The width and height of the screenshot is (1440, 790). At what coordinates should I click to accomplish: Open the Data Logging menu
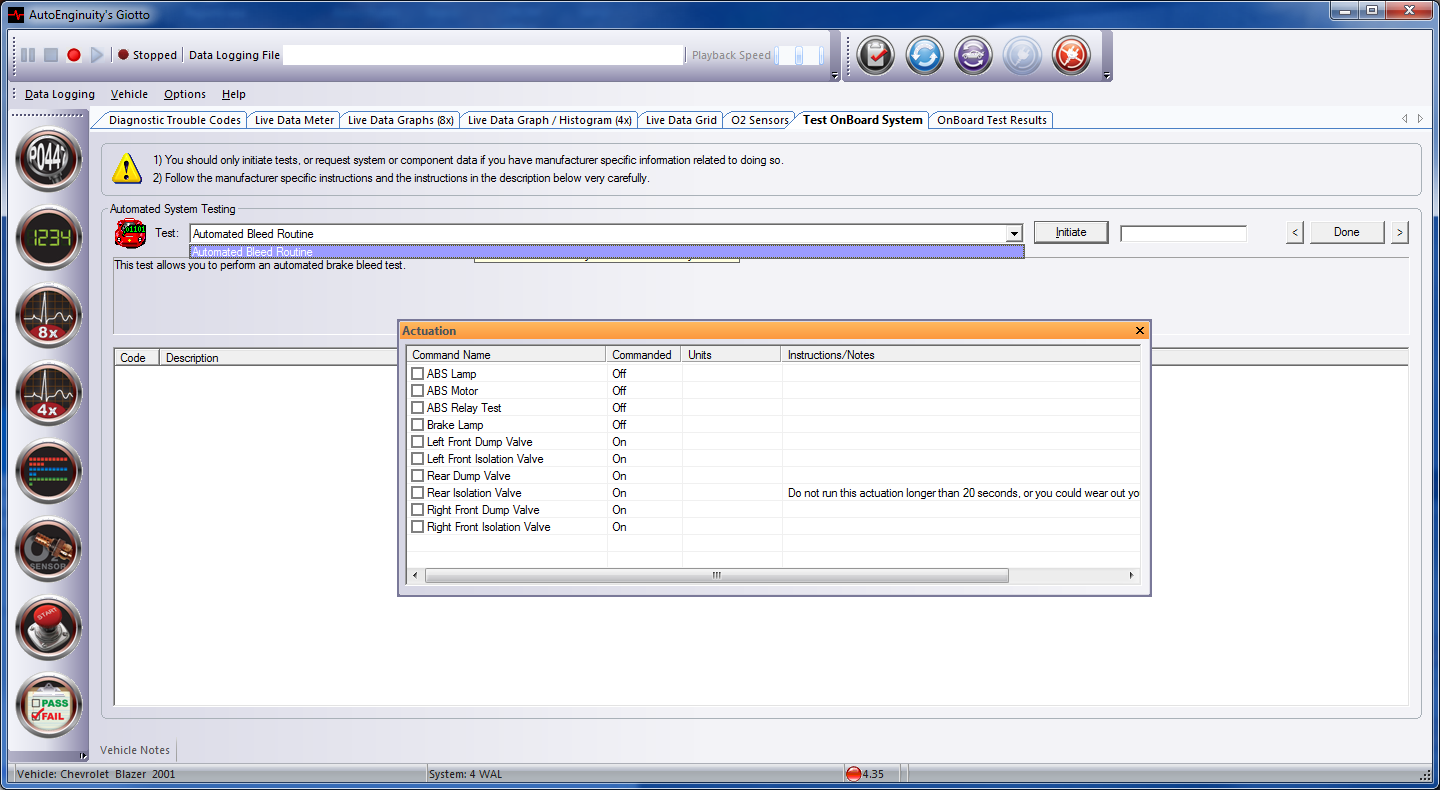(x=60, y=94)
